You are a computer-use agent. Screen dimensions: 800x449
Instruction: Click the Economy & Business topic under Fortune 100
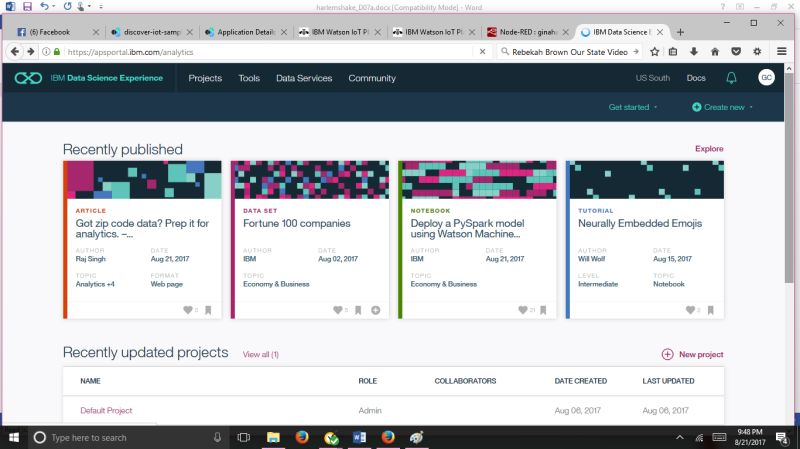pyautogui.click(x=276, y=284)
